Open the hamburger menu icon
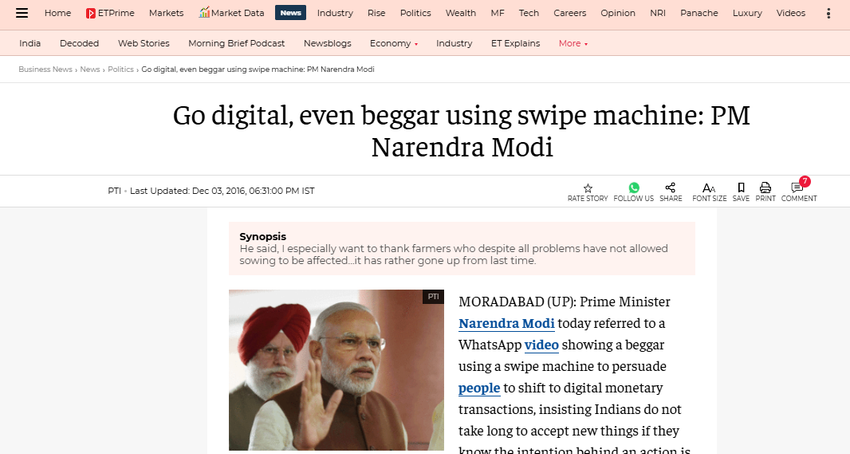The height and width of the screenshot is (454, 850). [22, 13]
